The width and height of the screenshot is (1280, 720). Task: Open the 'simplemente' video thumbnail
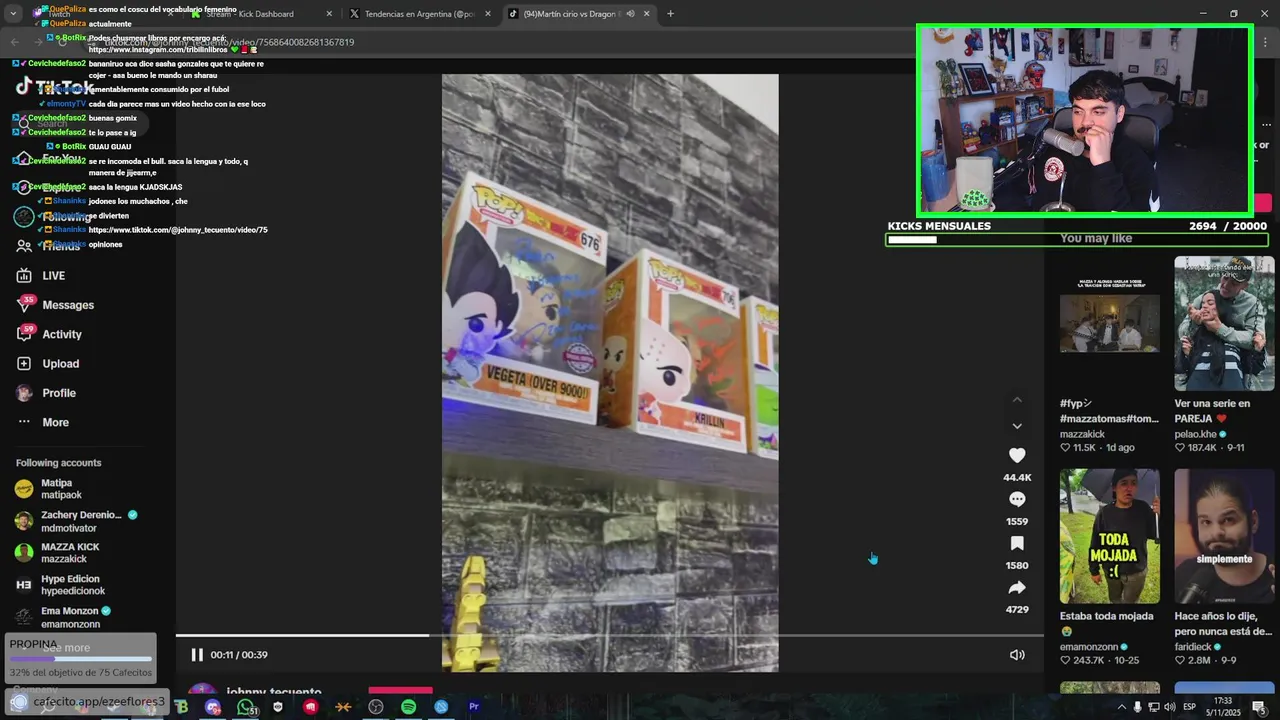pyautogui.click(x=1224, y=536)
